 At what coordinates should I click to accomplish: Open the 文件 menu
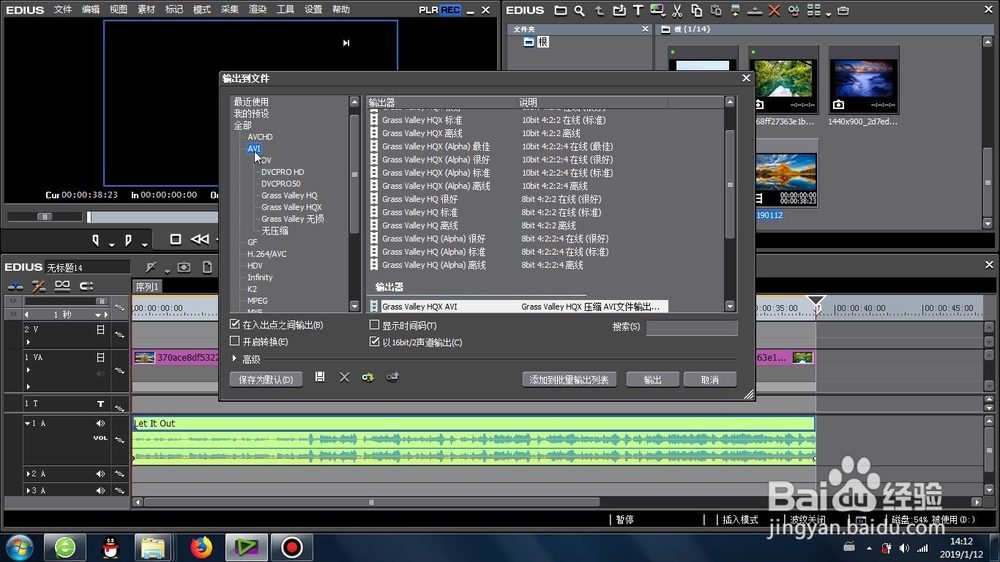tap(62, 10)
